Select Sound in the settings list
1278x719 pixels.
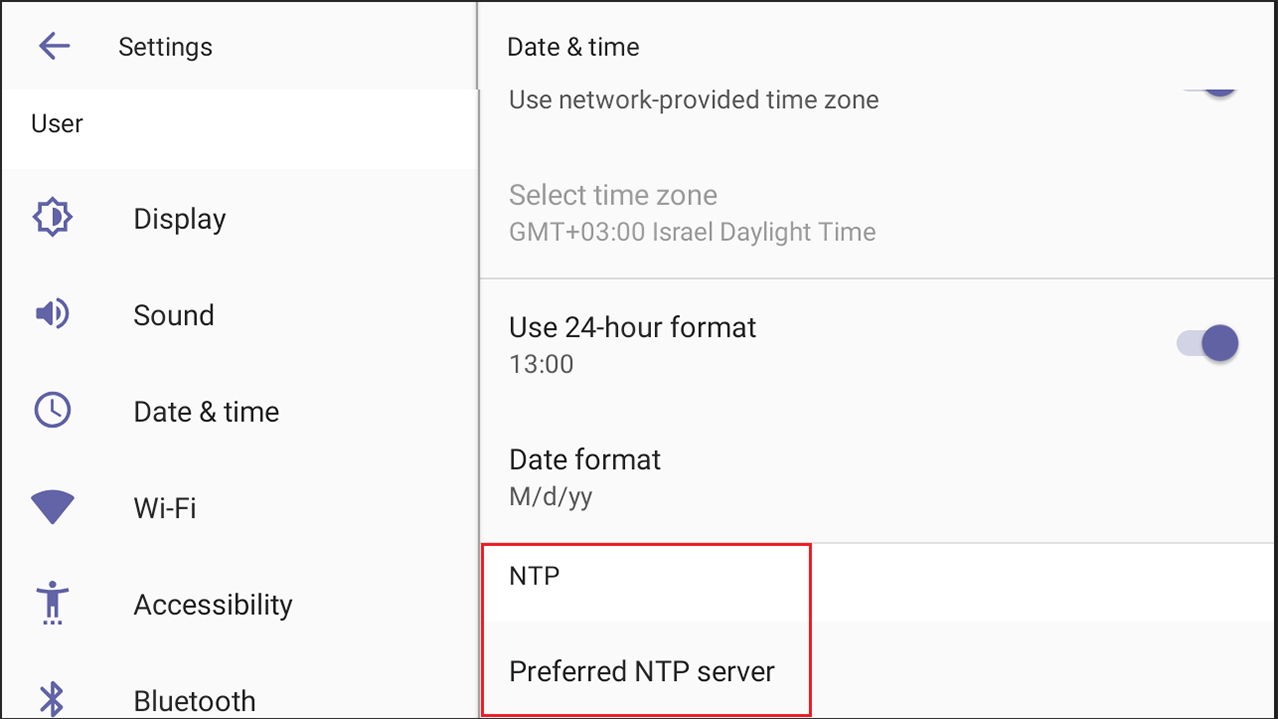[x=239, y=315]
